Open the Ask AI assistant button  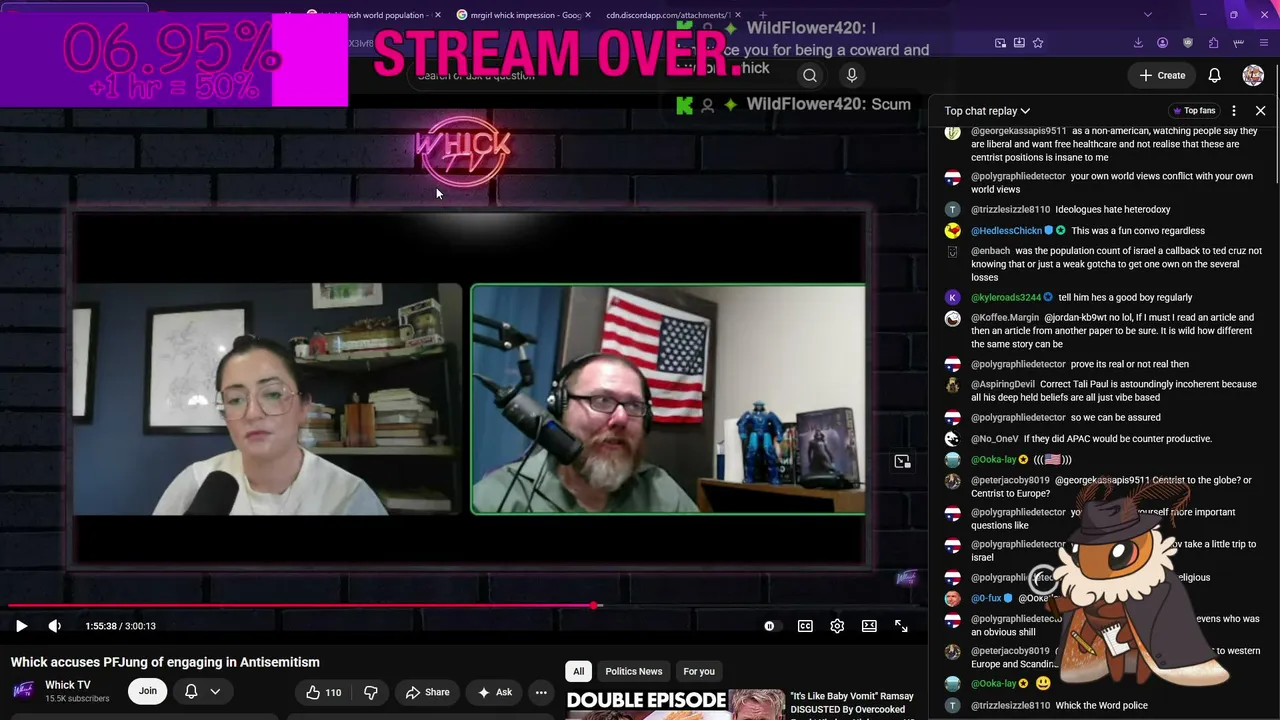pos(495,692)
